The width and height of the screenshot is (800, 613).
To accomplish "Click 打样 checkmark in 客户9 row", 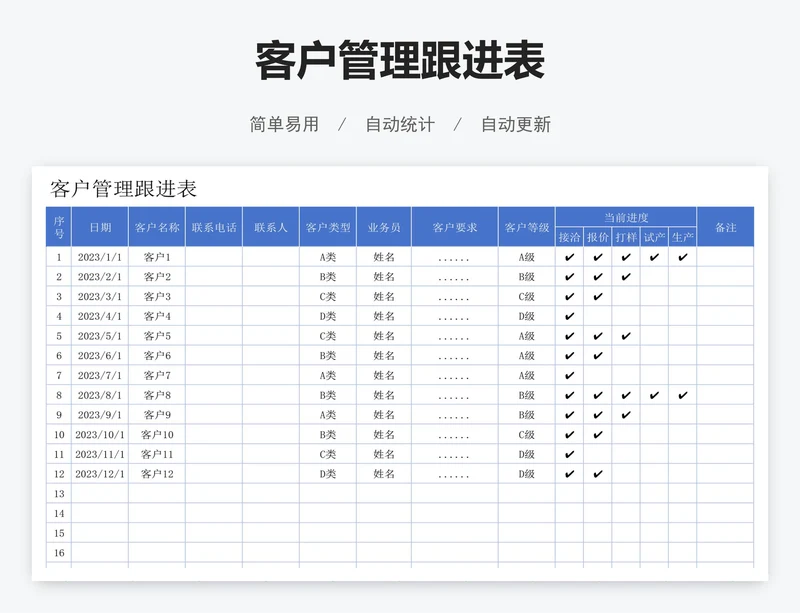I will click(626, 415).
